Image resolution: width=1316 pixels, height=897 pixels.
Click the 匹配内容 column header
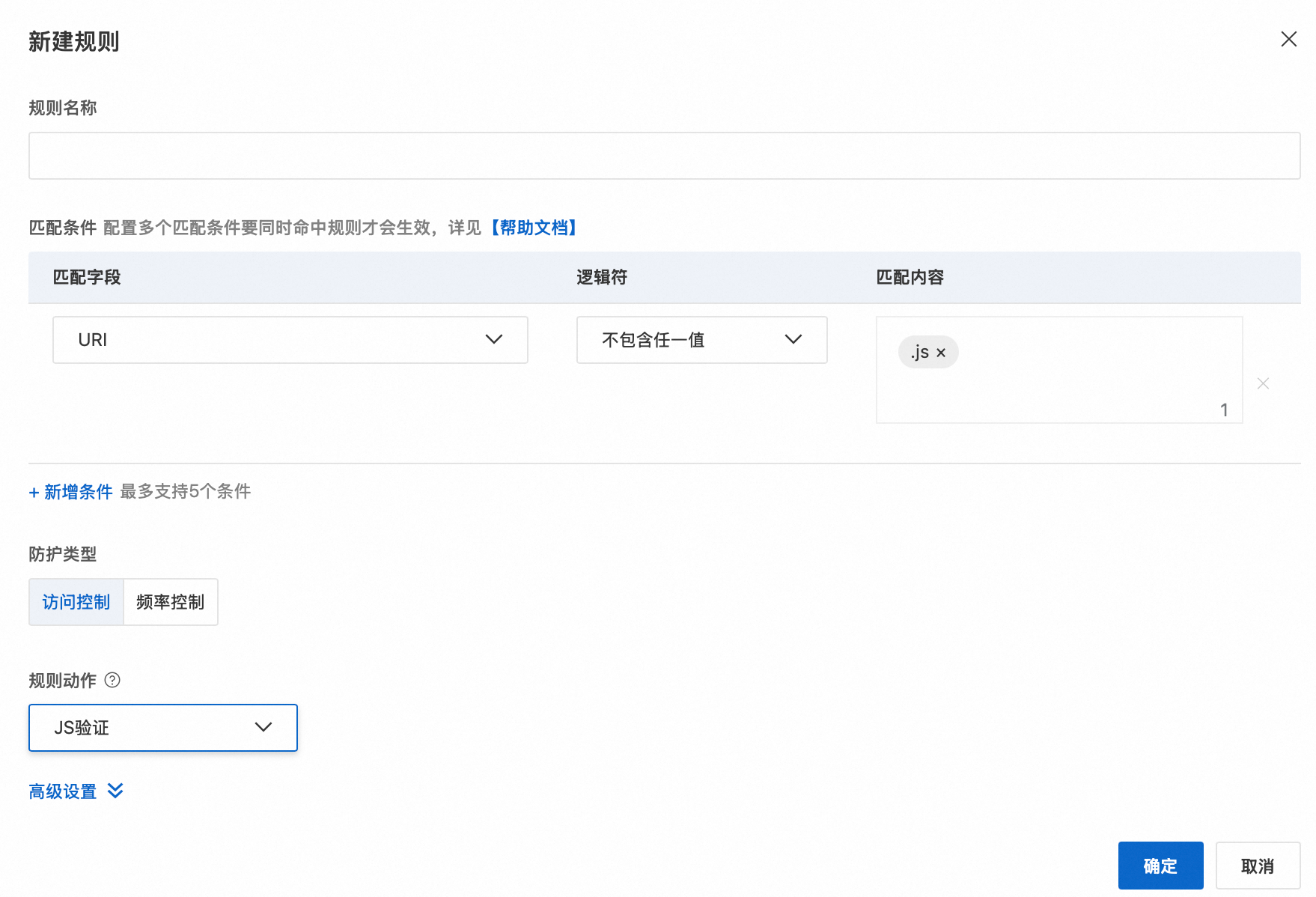point(910,277)
